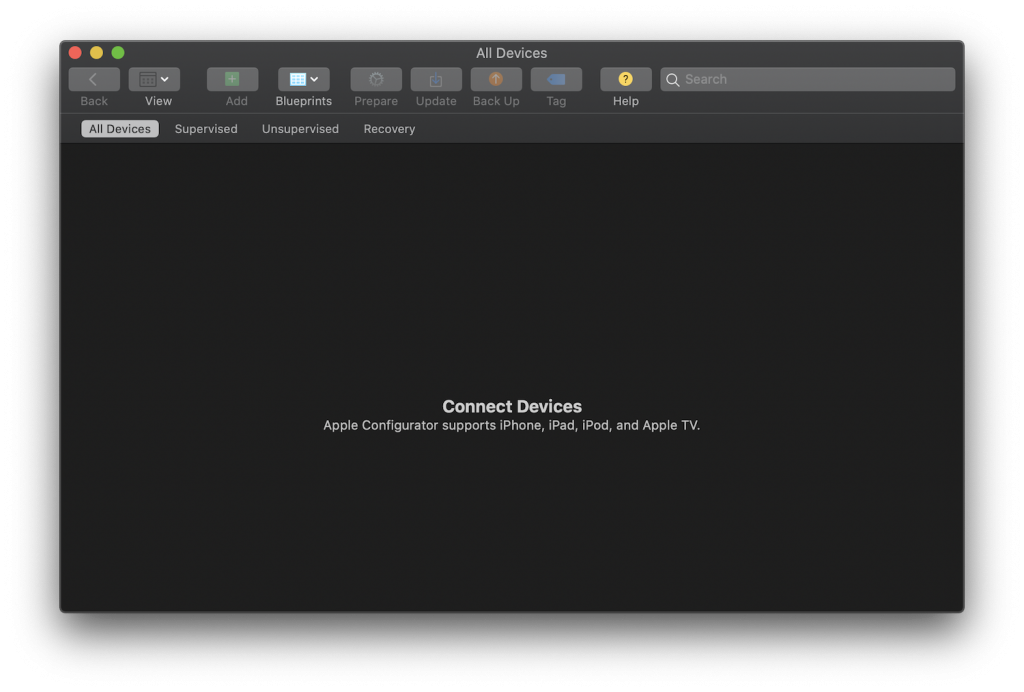Click the Tag icon in the toolbar
Viewport: 1024px width, 692px height.
pyautogui.click(x=556, y=78)
